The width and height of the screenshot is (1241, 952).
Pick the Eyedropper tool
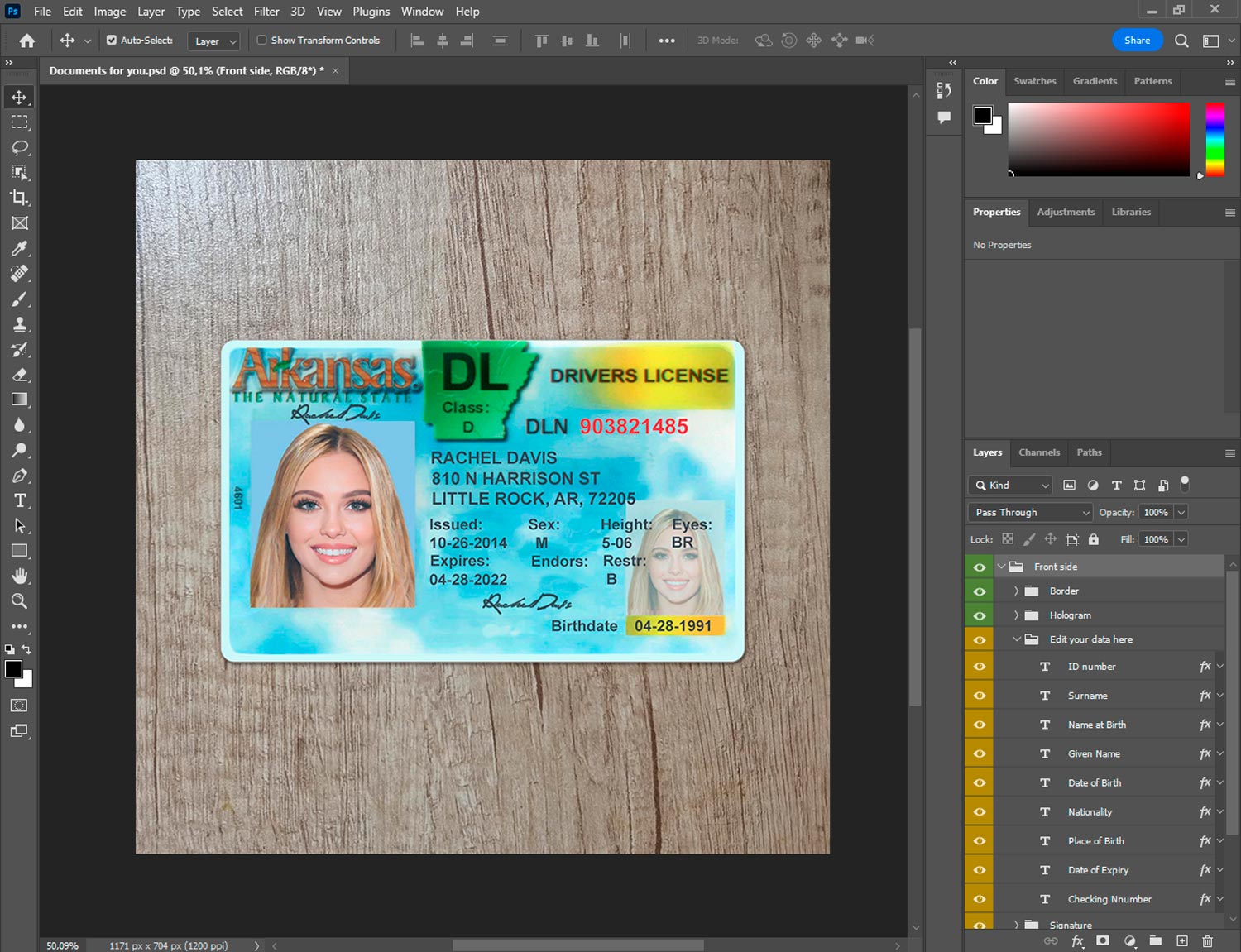(x=20, y=248)
